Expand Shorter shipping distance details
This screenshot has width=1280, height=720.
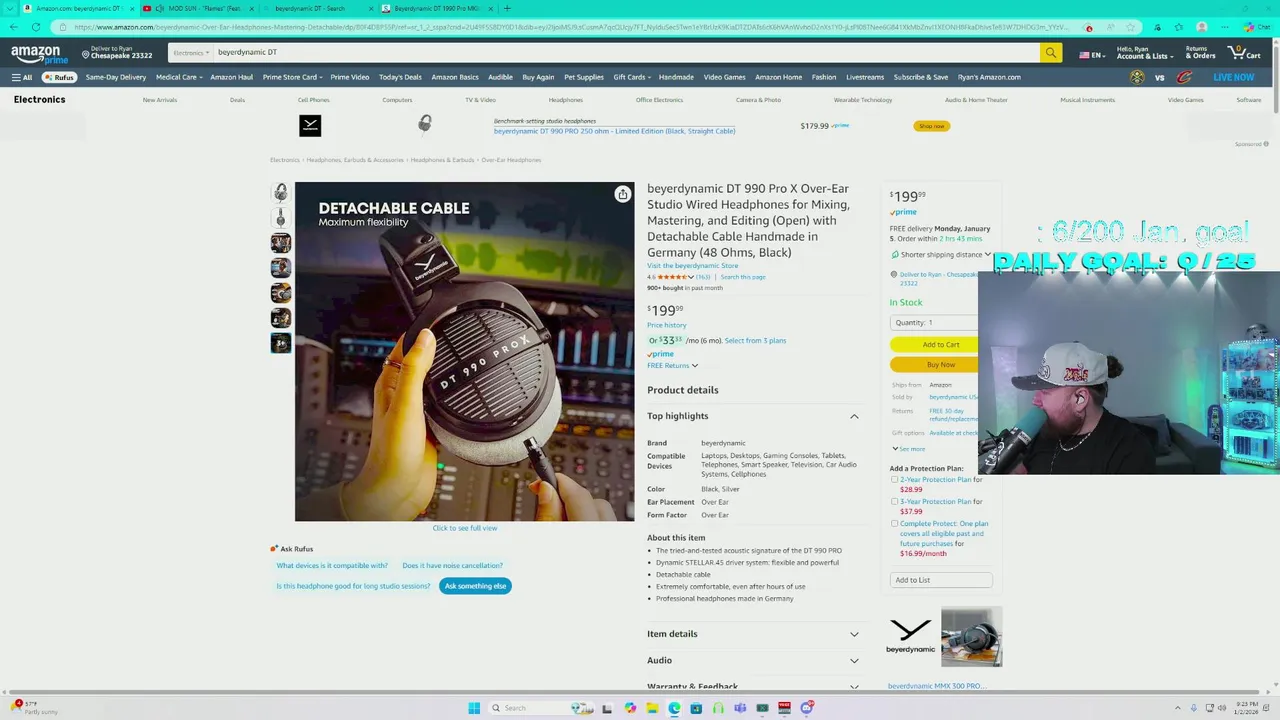point(941,255)
